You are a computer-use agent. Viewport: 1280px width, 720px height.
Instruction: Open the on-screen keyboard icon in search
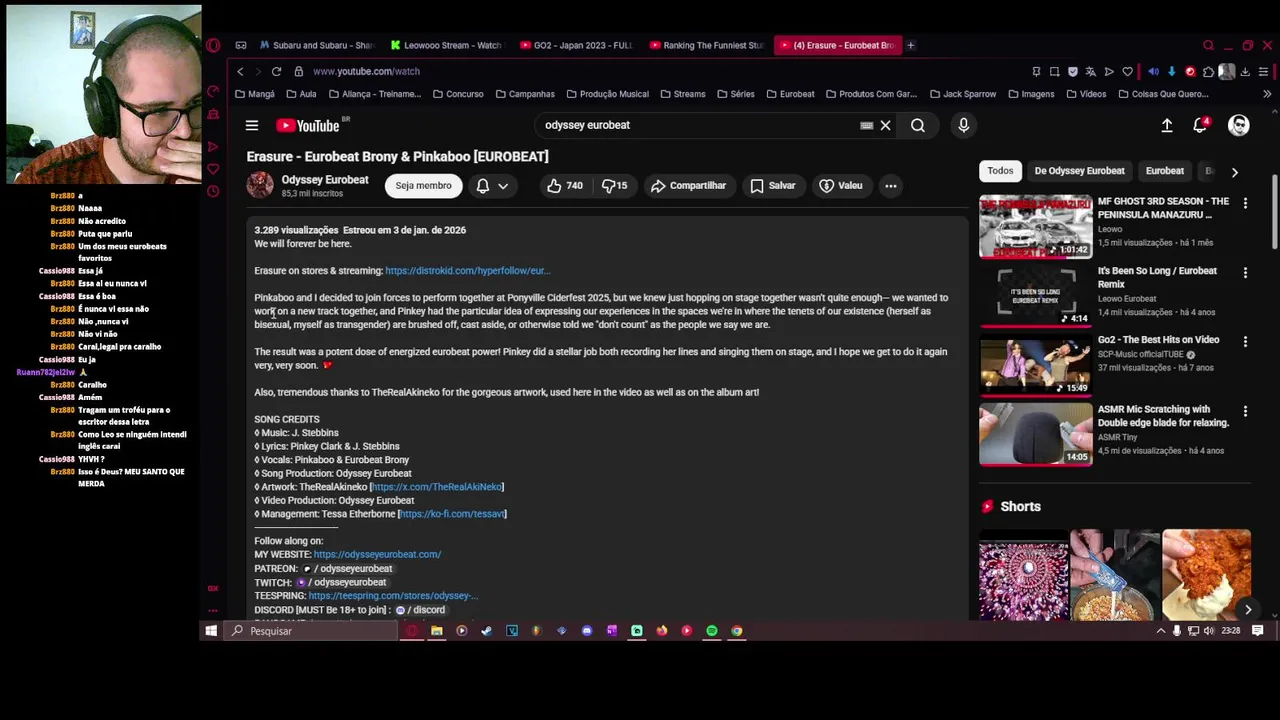point(867,126)
